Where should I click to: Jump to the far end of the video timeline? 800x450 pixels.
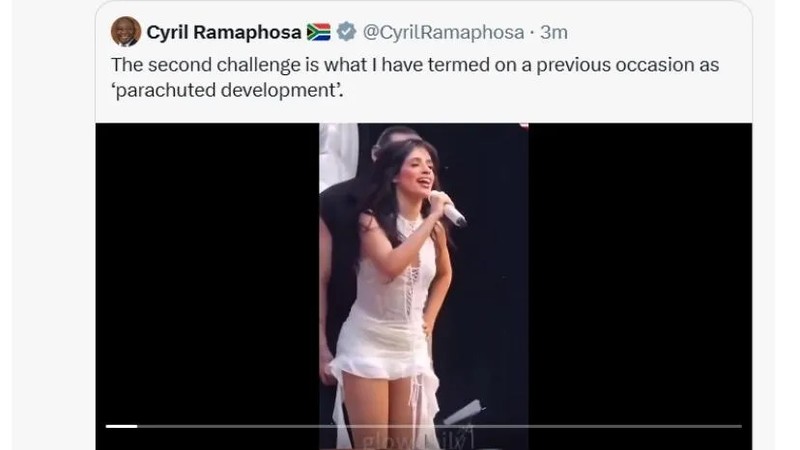tap(740, 426)
